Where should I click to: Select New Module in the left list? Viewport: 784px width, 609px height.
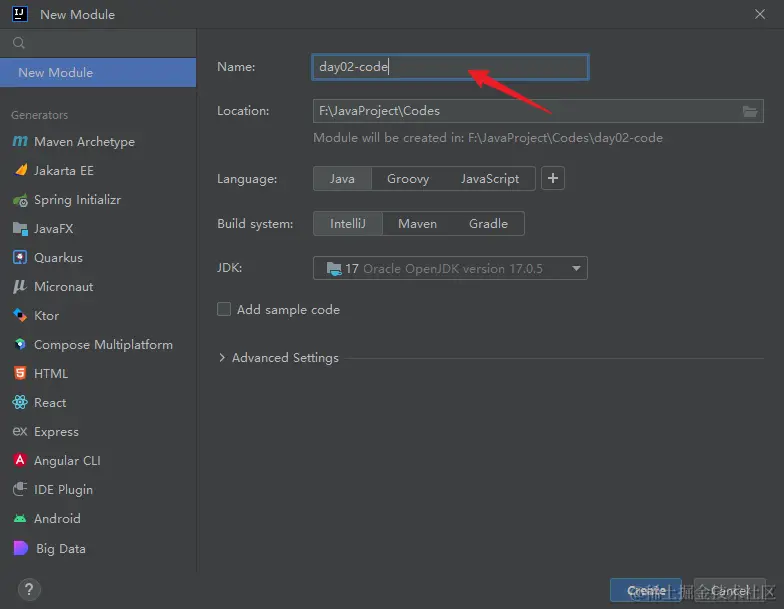point(98,72)
